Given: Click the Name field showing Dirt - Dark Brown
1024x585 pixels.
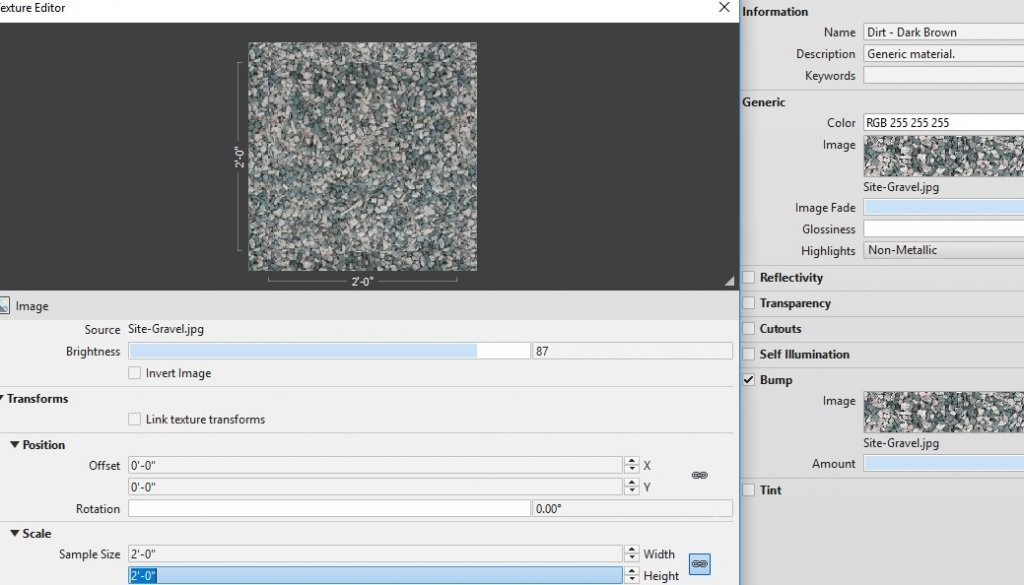Looking at the screenshot, I should click(x=942, y=31).
